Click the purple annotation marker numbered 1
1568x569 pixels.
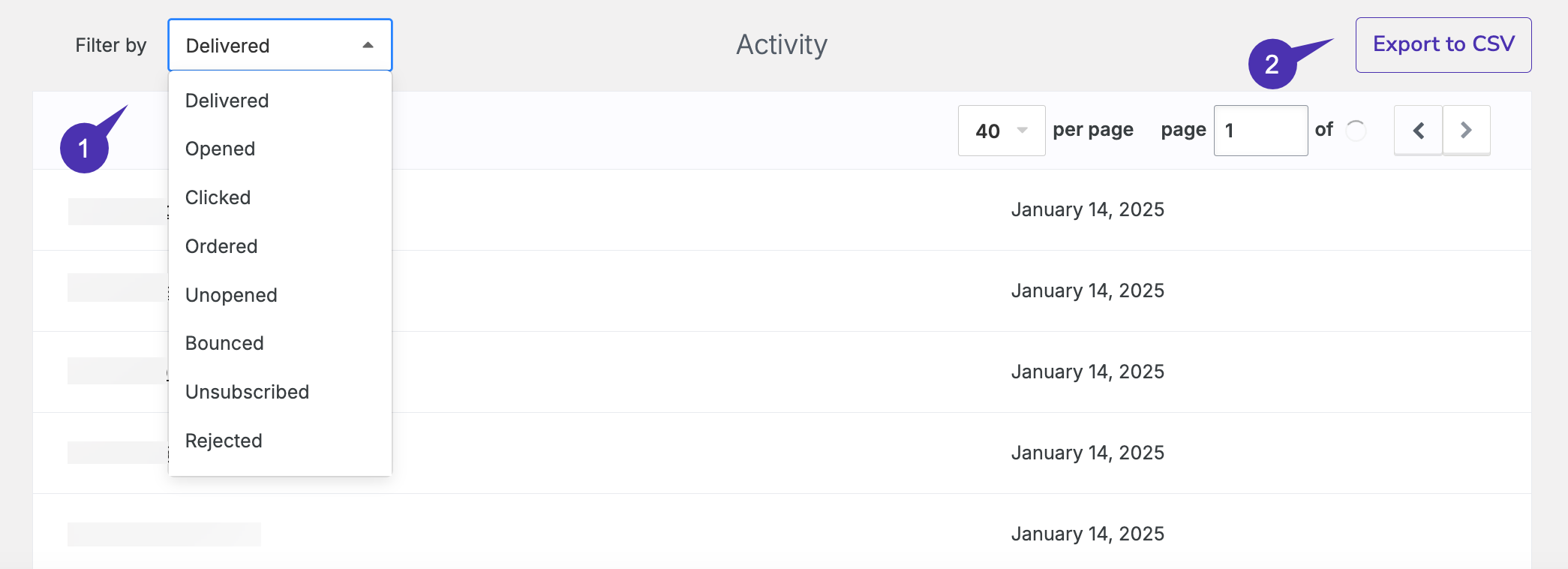[x=85, y=147]
